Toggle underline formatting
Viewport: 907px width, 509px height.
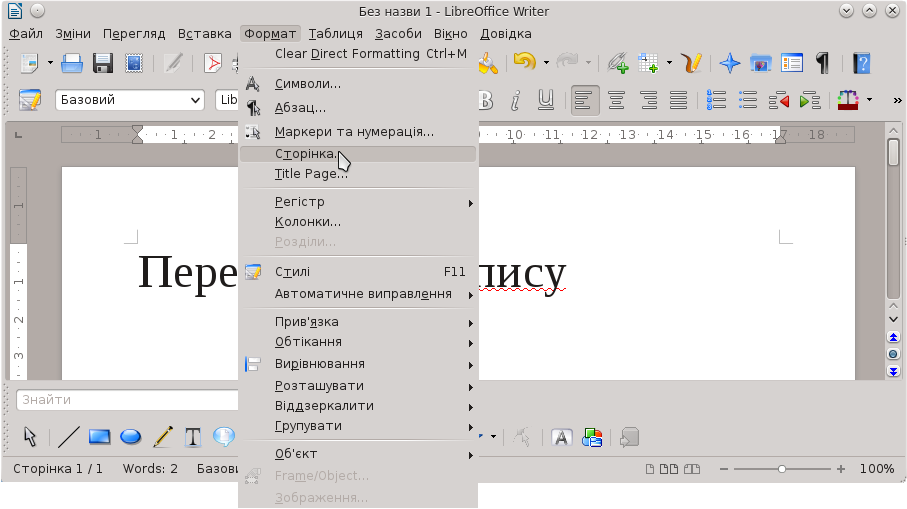tap(546, 101)
